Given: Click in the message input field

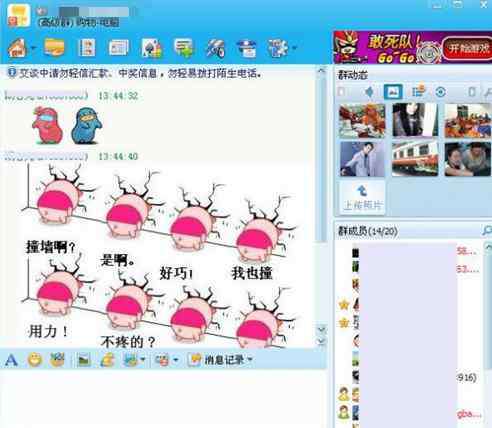Looking at the screenshot, I should pos(163,398).
